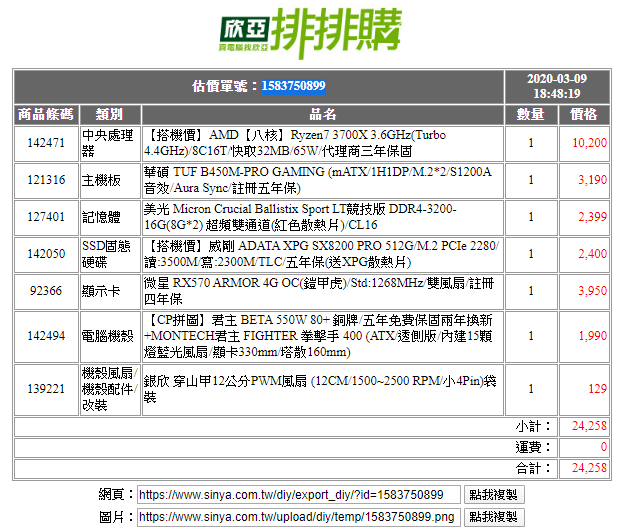This screenshot has height=530, width=622.
Task: Click the SSD固態硬碟 category cell
Action: [110, 254]
